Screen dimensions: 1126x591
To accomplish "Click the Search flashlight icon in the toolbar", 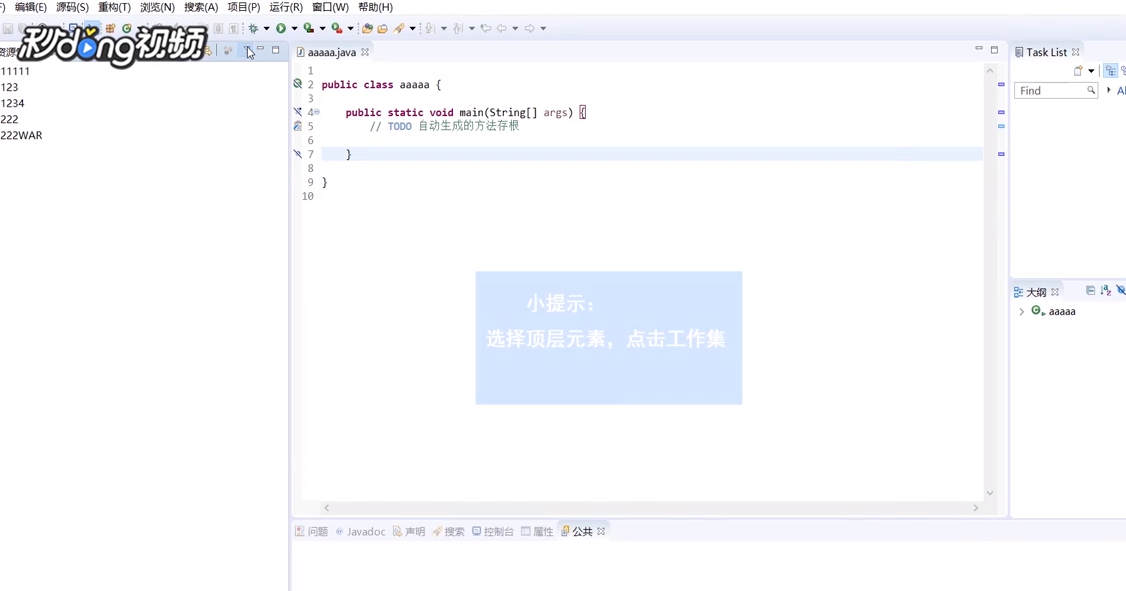I will 399,28.
